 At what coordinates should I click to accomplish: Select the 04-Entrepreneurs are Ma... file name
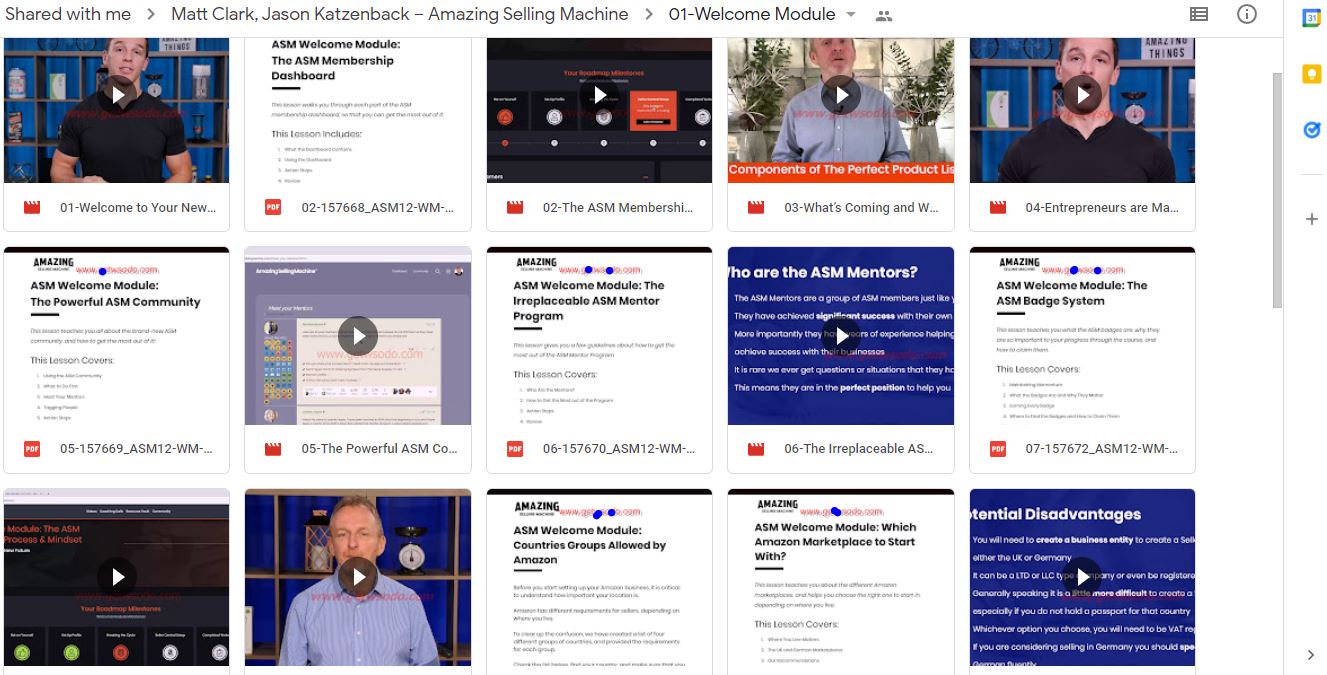pyautogui.click(x=1102, y=208)
